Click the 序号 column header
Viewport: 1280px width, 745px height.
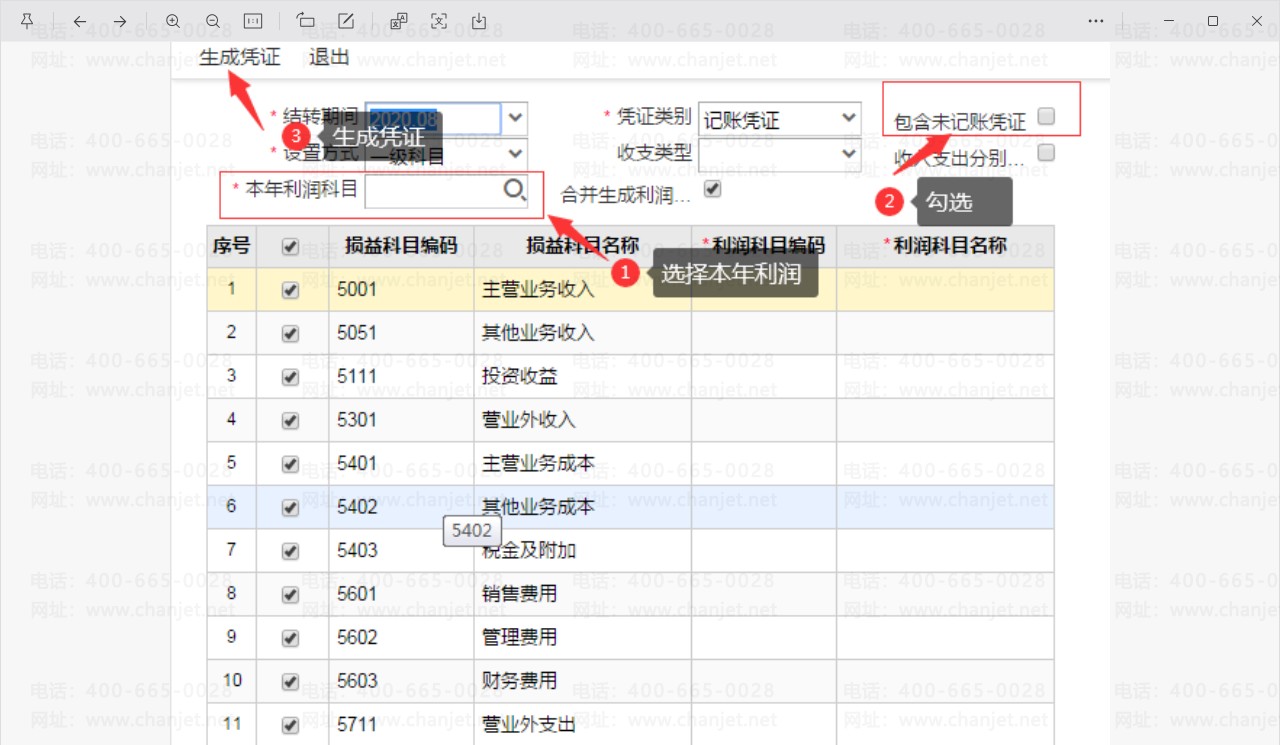(232, 246)
